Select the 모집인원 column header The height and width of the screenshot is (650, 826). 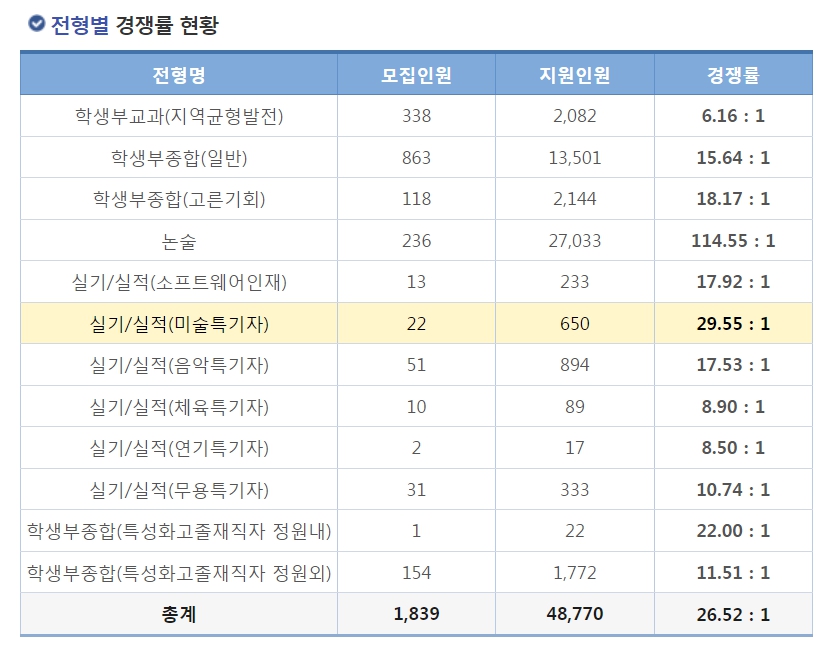click(416, 75)
